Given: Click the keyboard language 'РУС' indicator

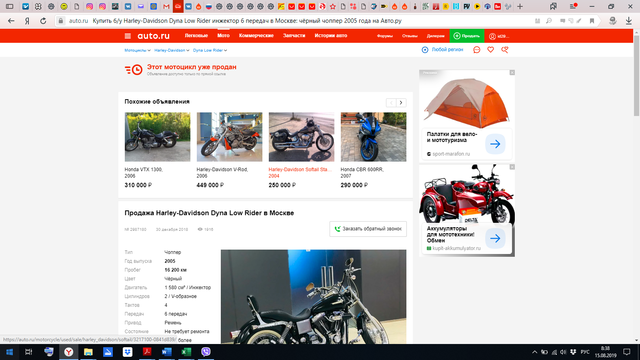Looking at the screenshot, I should pos(585,352).
